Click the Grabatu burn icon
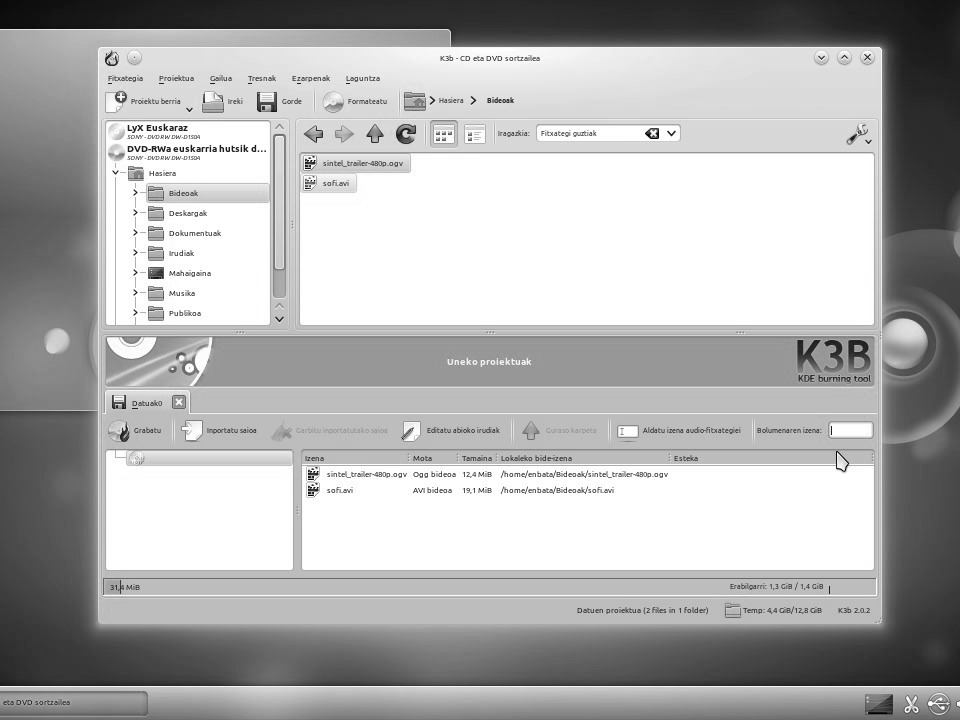Screen dimensions: 960x720 [x=118, y=430]
